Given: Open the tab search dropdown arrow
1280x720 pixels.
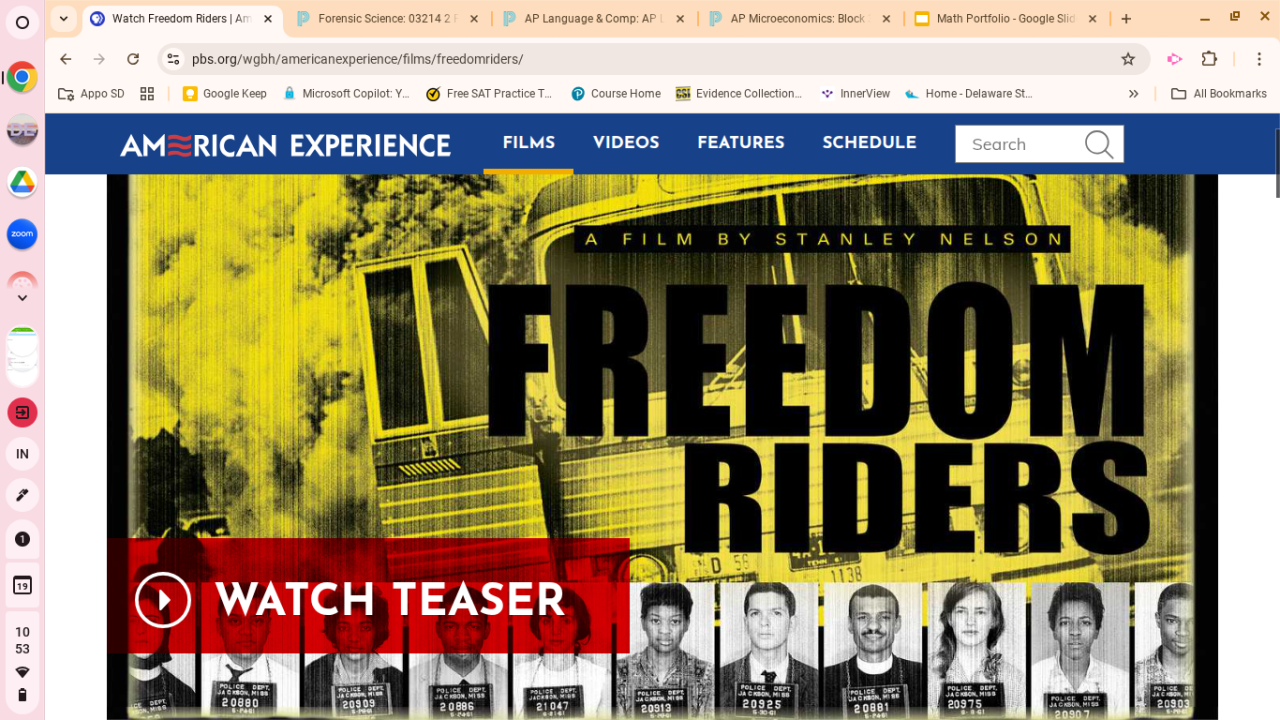Looking at the screenshot, I should pyautogui.click(x=63, y=18).
